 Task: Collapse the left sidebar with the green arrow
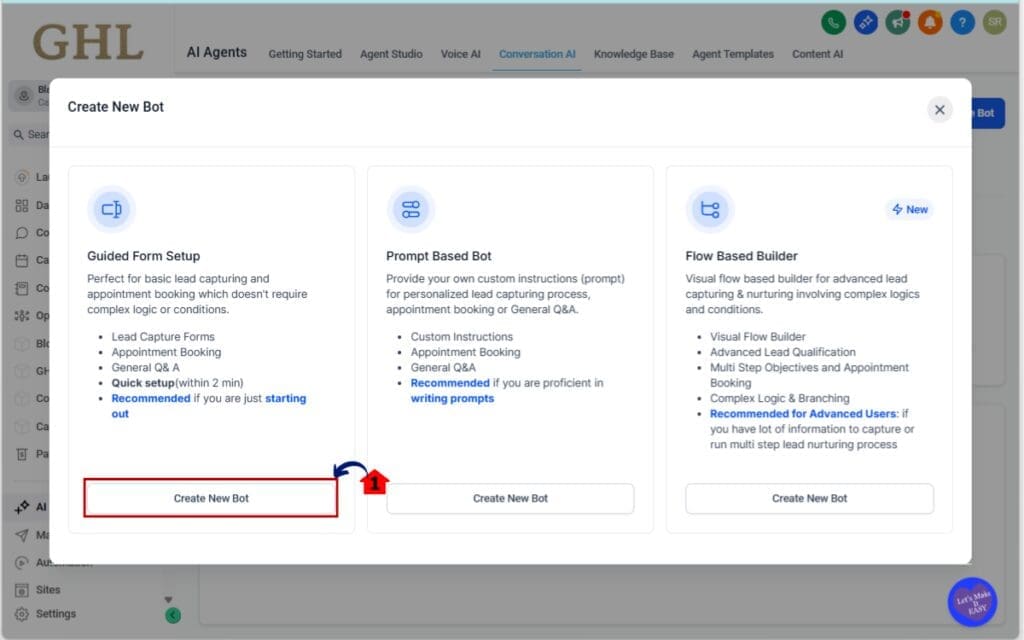tap(172, 613)
